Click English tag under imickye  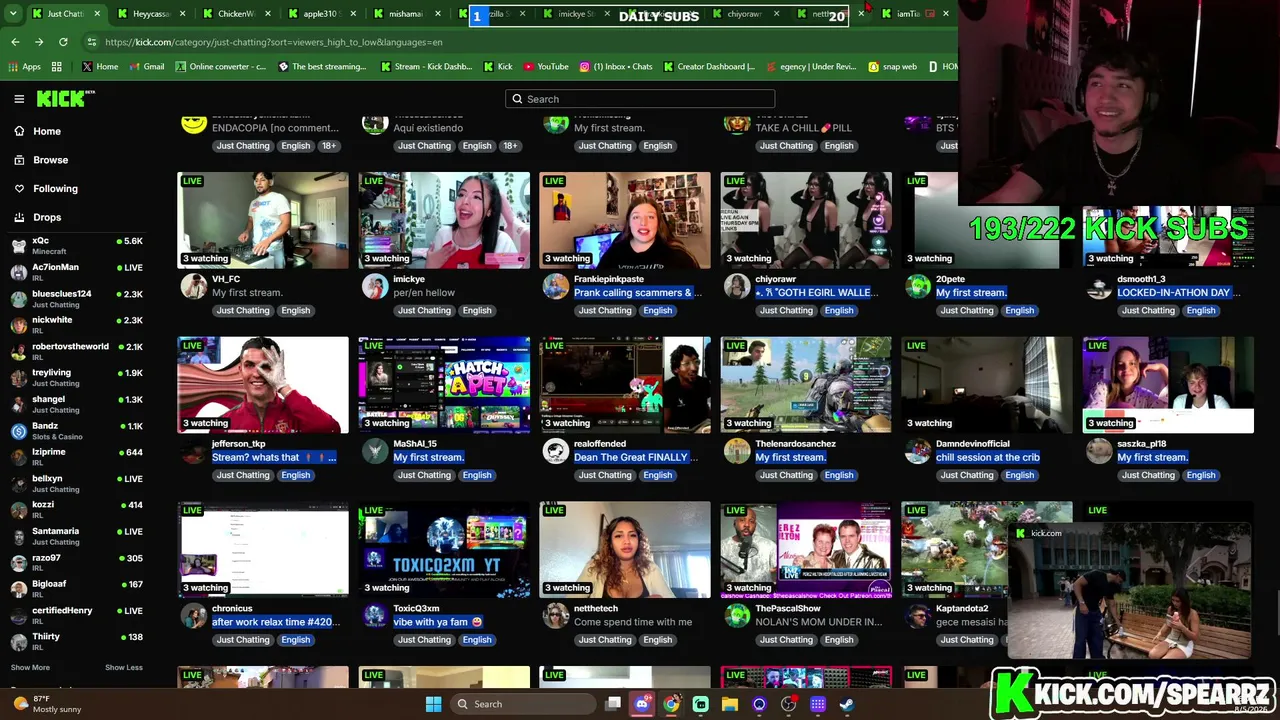point(477,310)
